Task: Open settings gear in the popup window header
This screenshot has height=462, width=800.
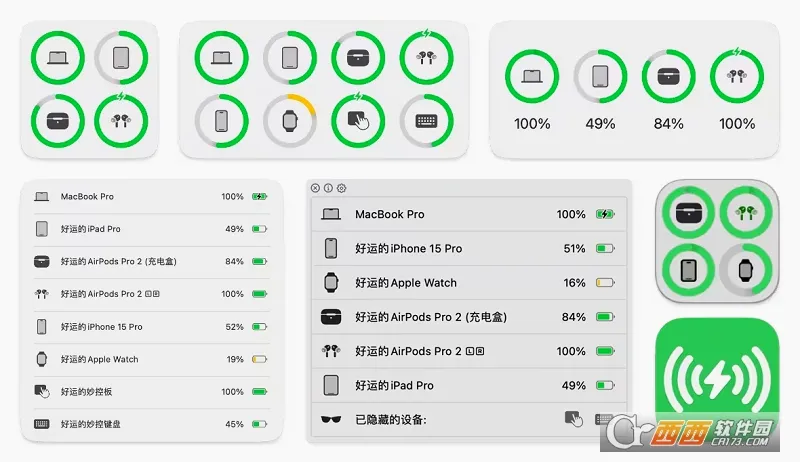Action: (x=342, y=188)
